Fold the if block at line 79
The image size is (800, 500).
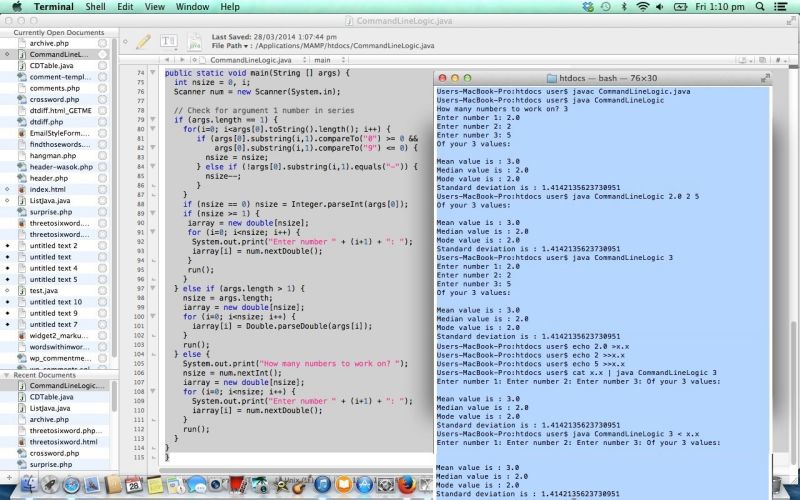tap(153, 119)
